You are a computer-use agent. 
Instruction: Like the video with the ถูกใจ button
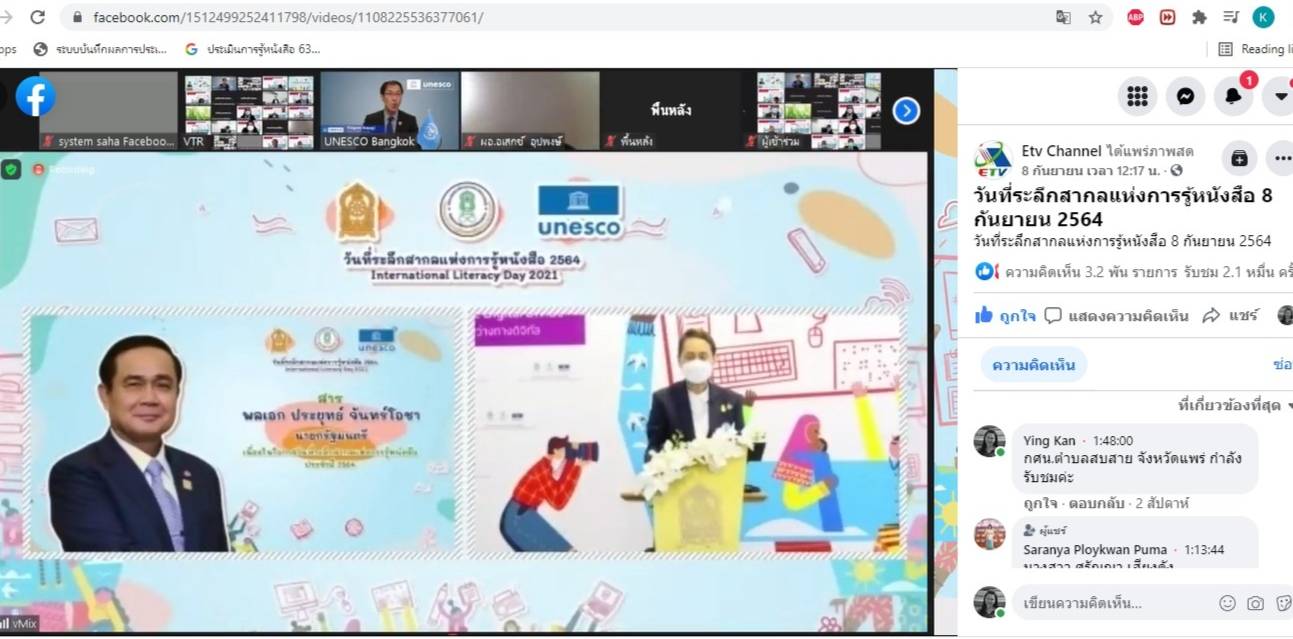pos(1006,315)
